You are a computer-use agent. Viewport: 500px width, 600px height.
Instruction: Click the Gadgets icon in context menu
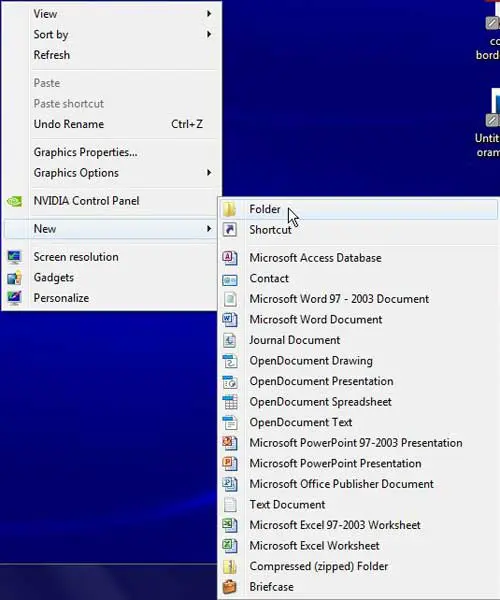[x=15, y=277]
